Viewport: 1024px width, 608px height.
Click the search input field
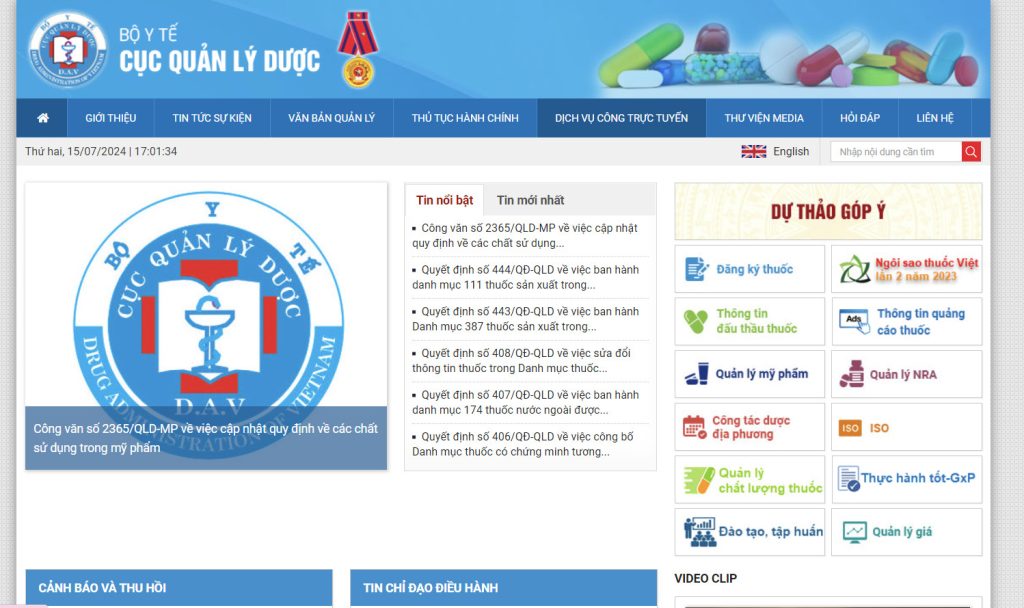click(895, 152)
